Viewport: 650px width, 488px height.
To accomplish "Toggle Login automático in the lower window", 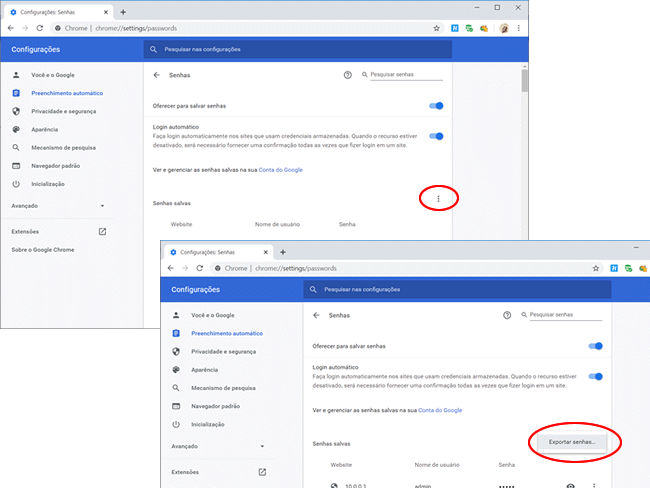I will (596, 376).
